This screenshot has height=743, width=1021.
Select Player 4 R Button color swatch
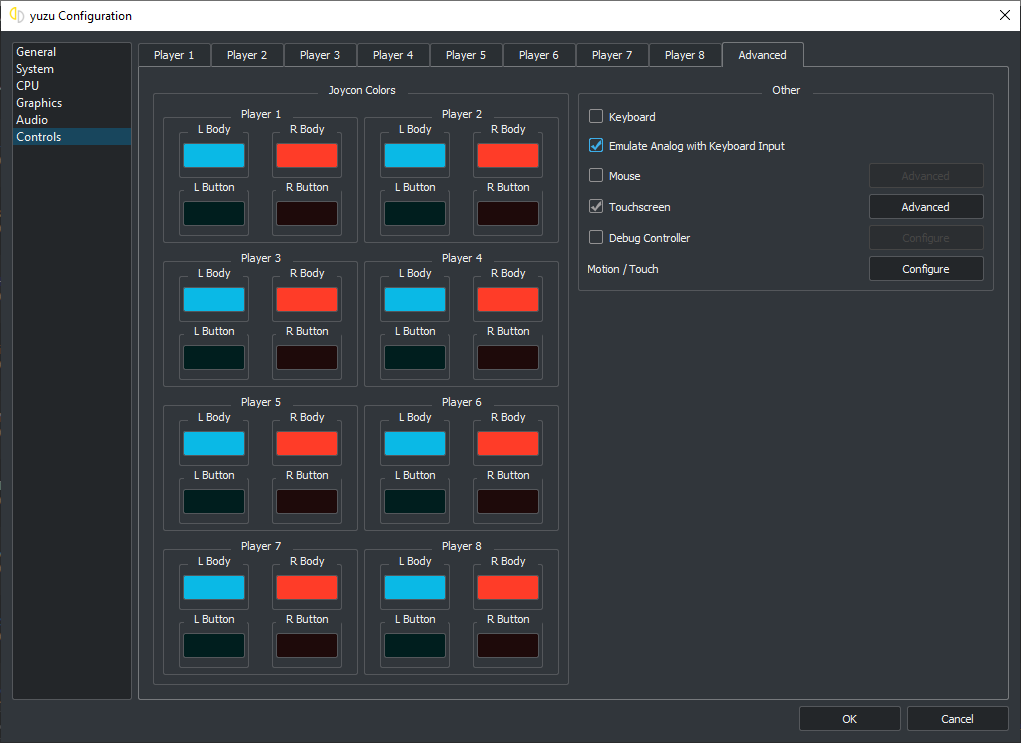pyautogui.click(x=508, y=358)
